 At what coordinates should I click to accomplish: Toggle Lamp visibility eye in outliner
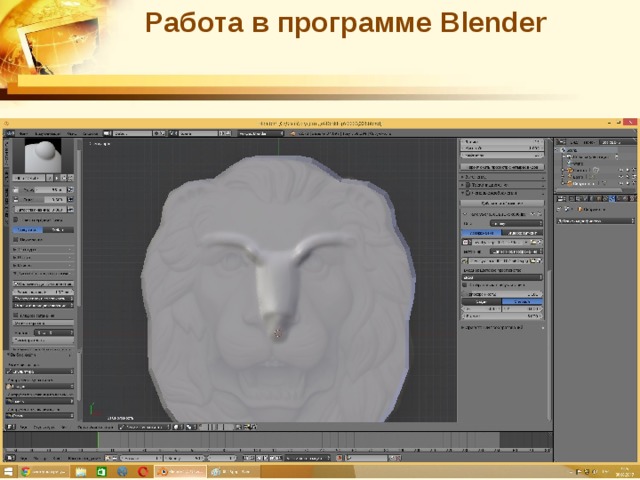pyautogui.click(x=621, y=177)
